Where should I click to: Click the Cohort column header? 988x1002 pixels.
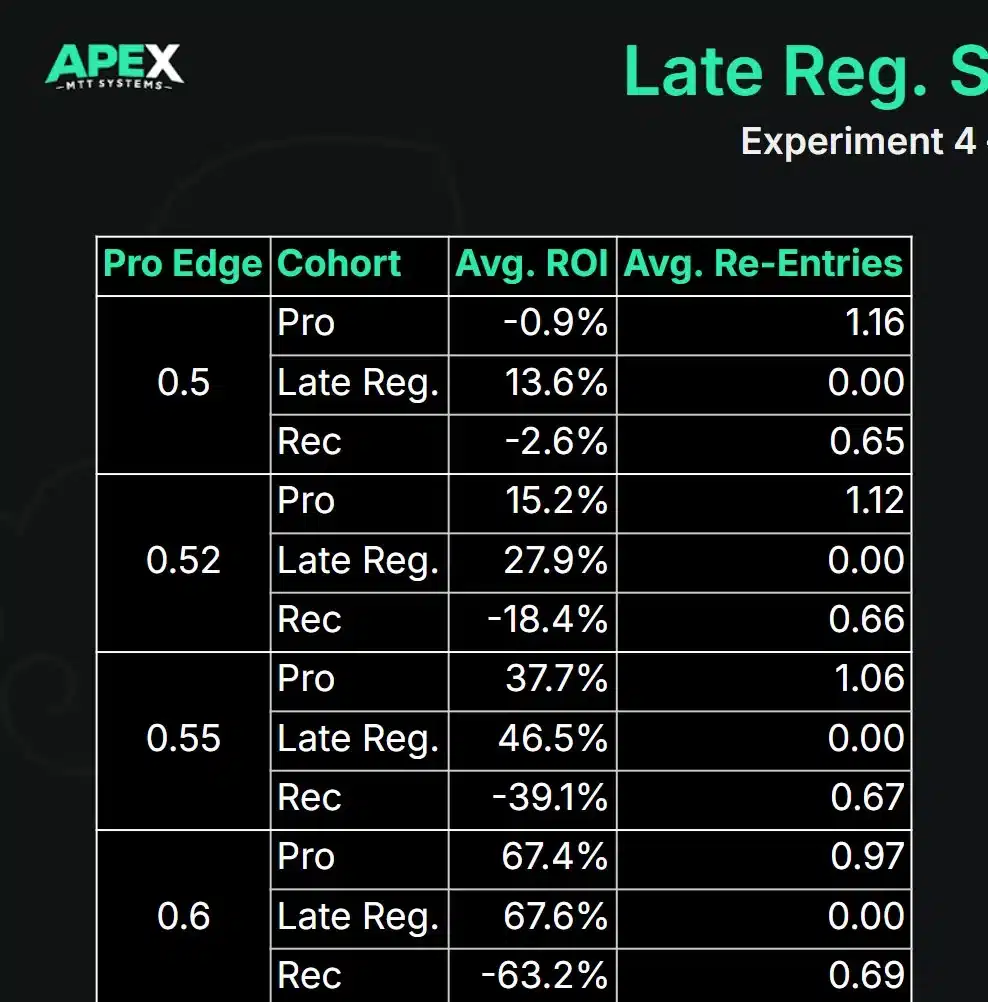[339, 264]
